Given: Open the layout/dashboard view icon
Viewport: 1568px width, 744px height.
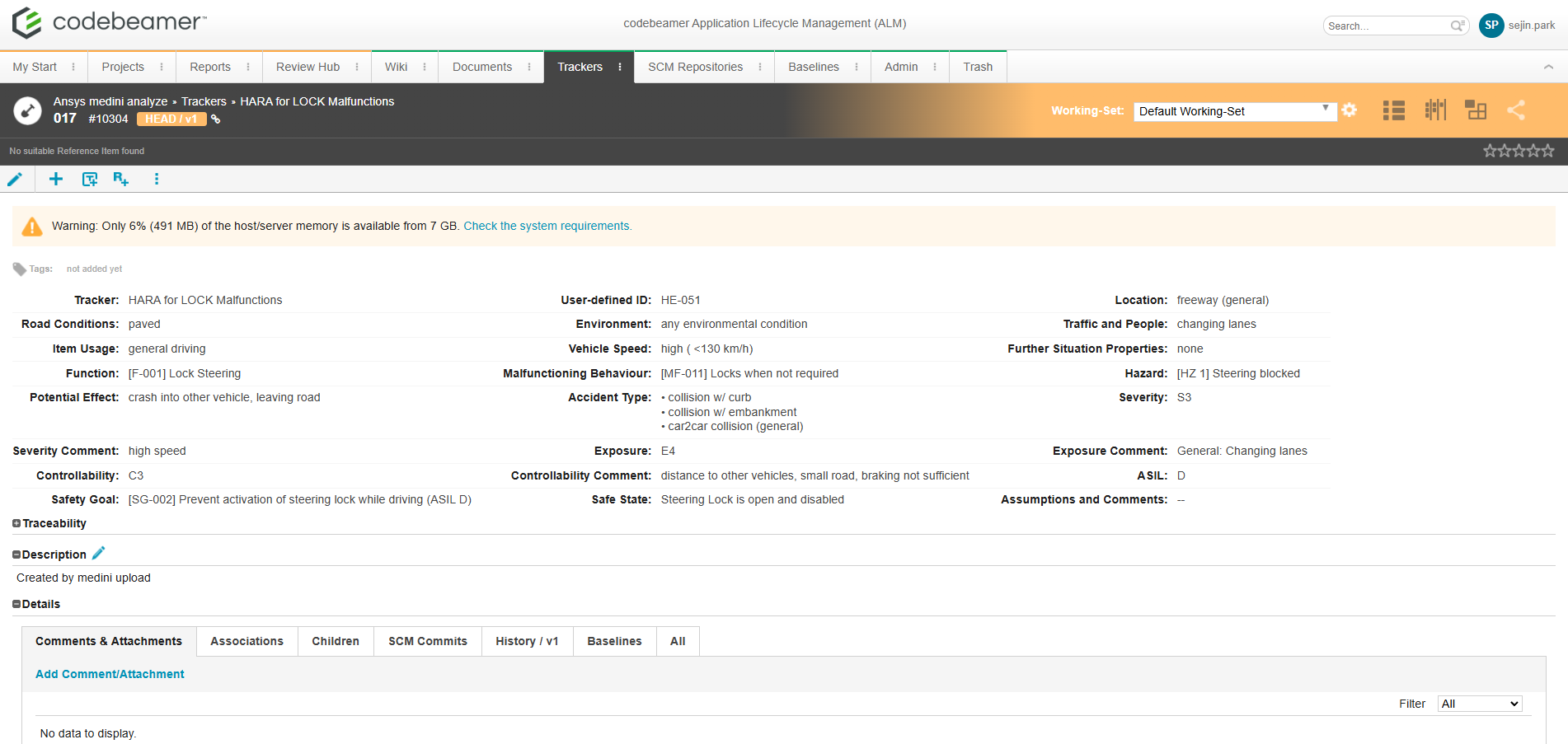Looking at the screenshot, I should pos(1476,110).
